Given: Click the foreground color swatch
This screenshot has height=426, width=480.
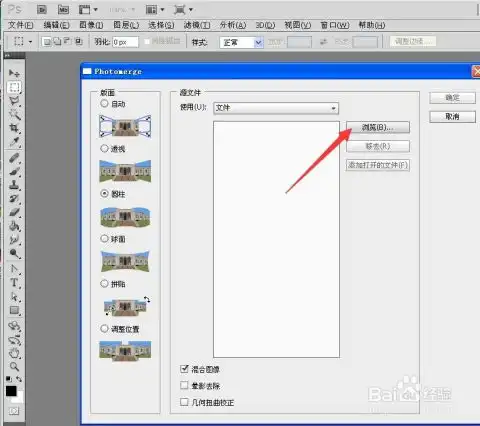Looking at the screenshot, I should coord(11,391).
